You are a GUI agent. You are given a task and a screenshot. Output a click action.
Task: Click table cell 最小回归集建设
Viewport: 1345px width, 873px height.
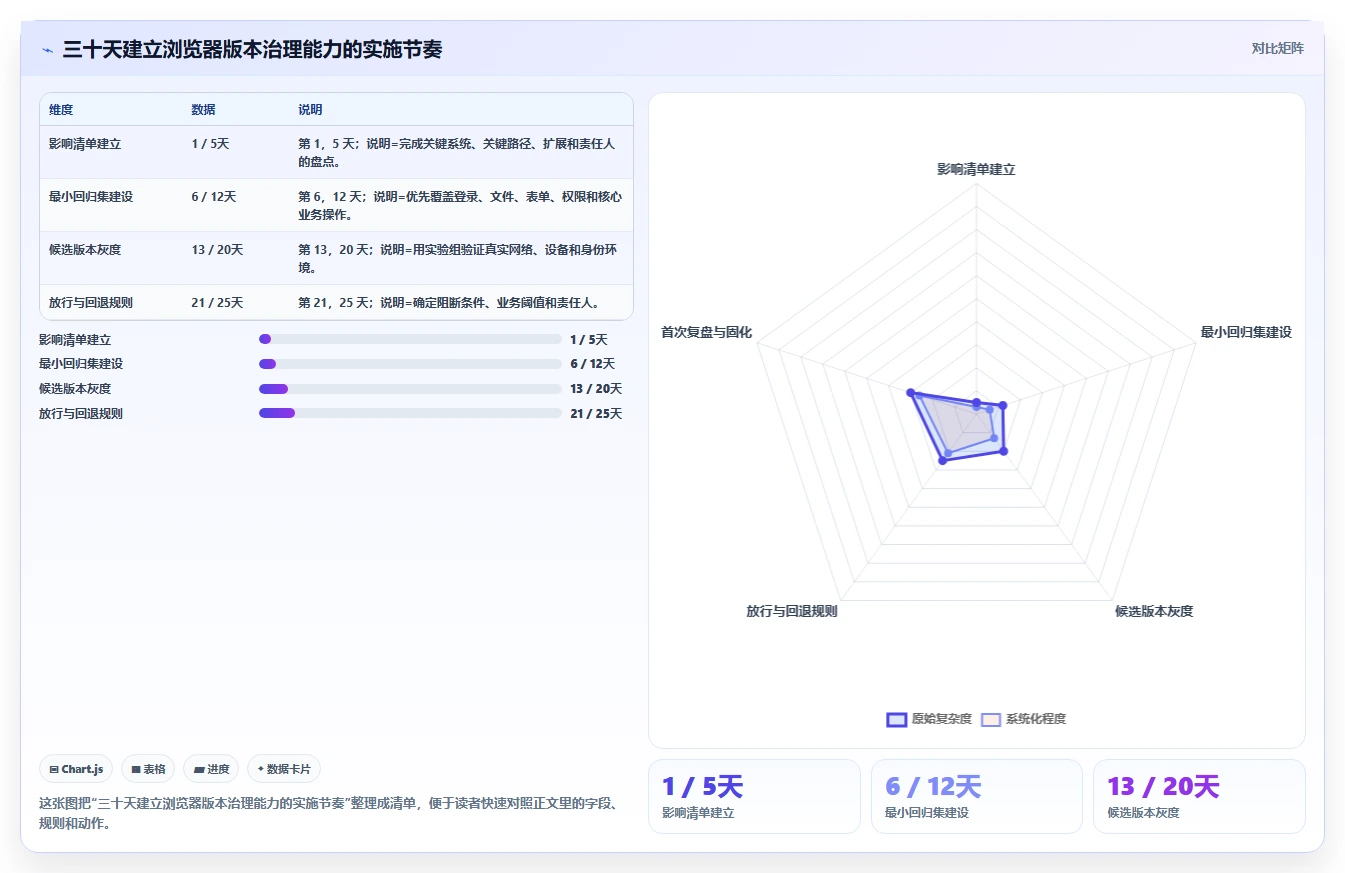[91, 197]
